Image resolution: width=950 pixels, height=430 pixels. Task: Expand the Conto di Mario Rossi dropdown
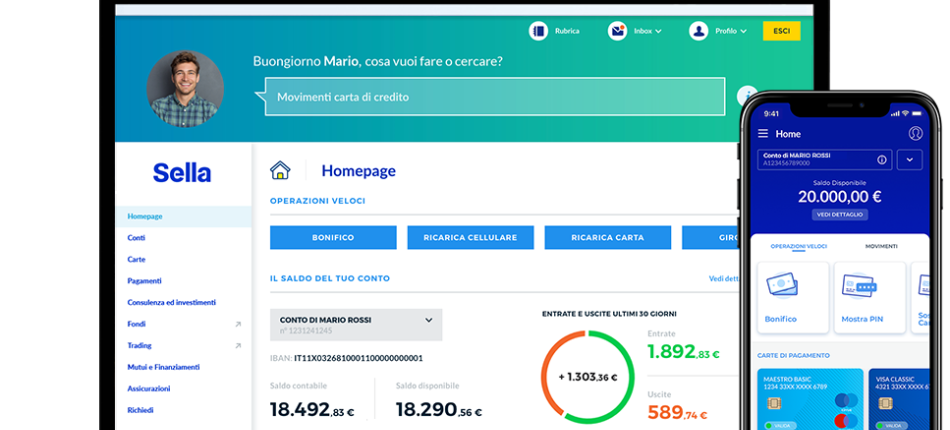pyautogui.click(x=429, y=320)
